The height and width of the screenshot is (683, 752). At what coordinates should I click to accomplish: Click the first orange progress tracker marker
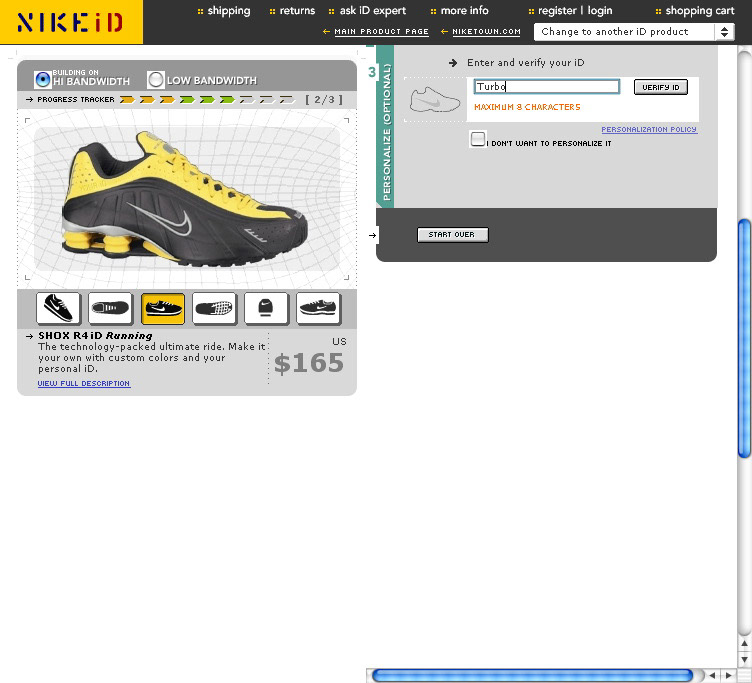[x=127, y=100]
